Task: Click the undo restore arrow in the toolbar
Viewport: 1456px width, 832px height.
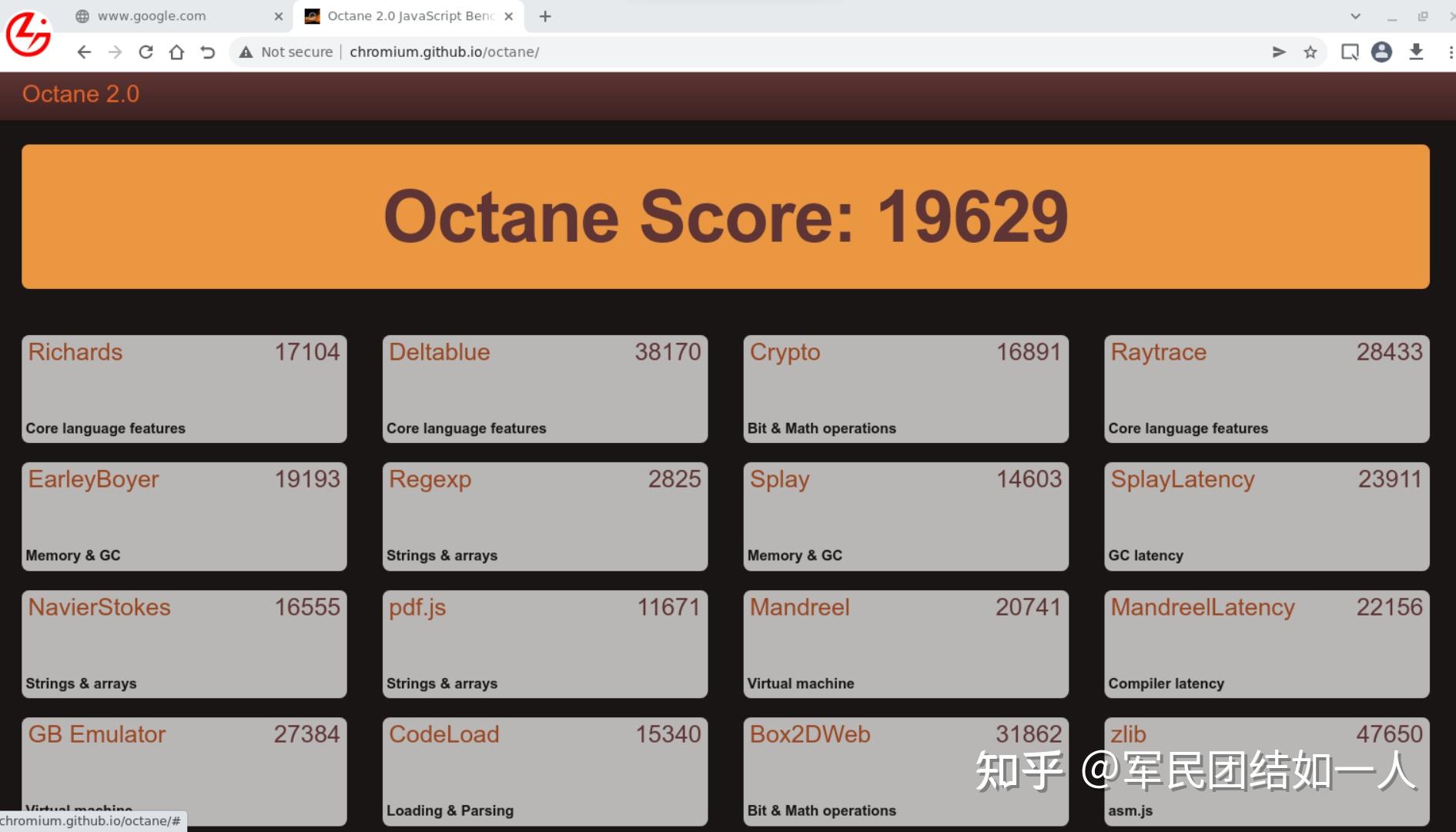Action: (206, 52)
